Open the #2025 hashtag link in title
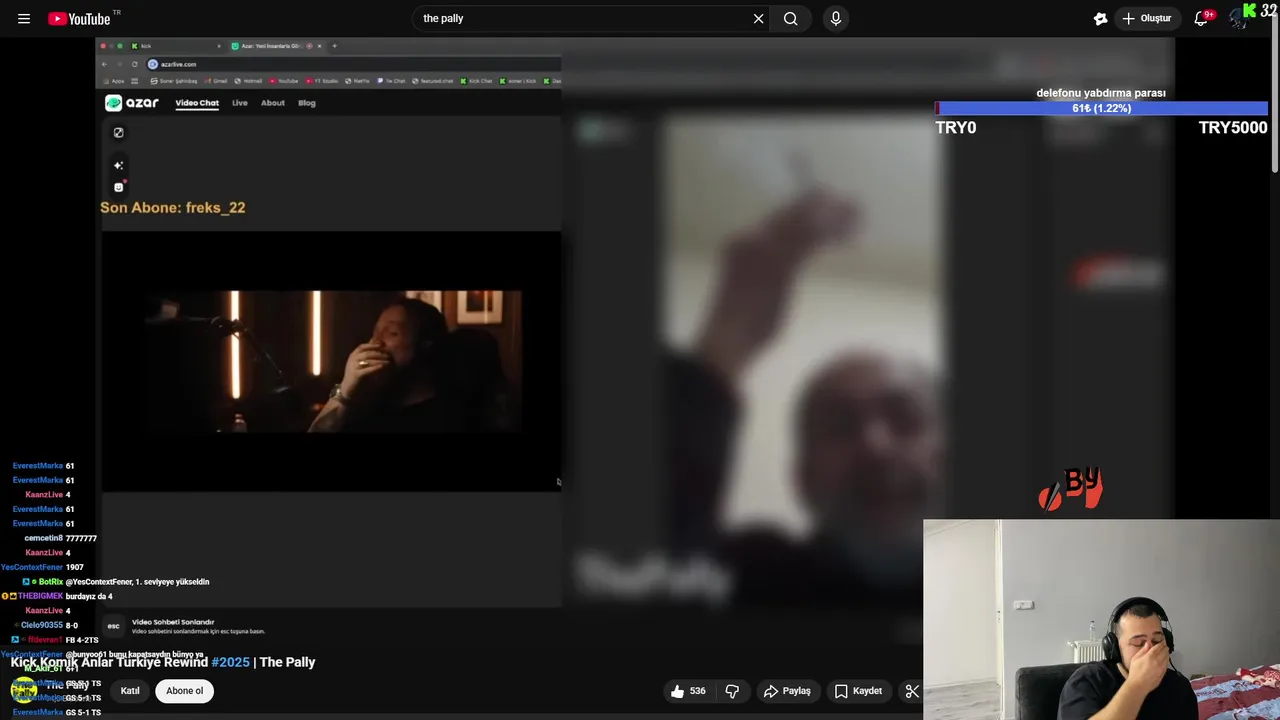The width and height of the screenshot is (1280, 720). click(x=230, y=662)
